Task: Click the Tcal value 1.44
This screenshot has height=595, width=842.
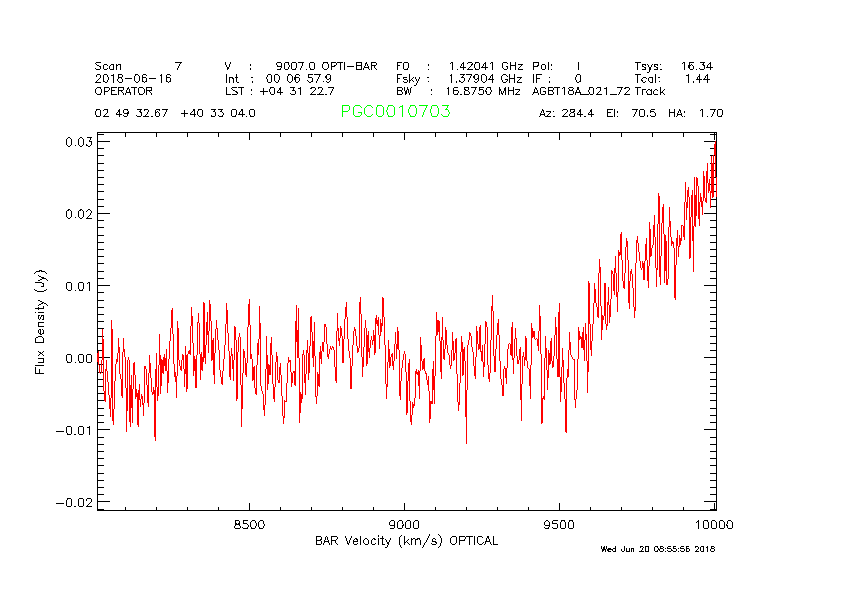Action: [x=697, y=78]
